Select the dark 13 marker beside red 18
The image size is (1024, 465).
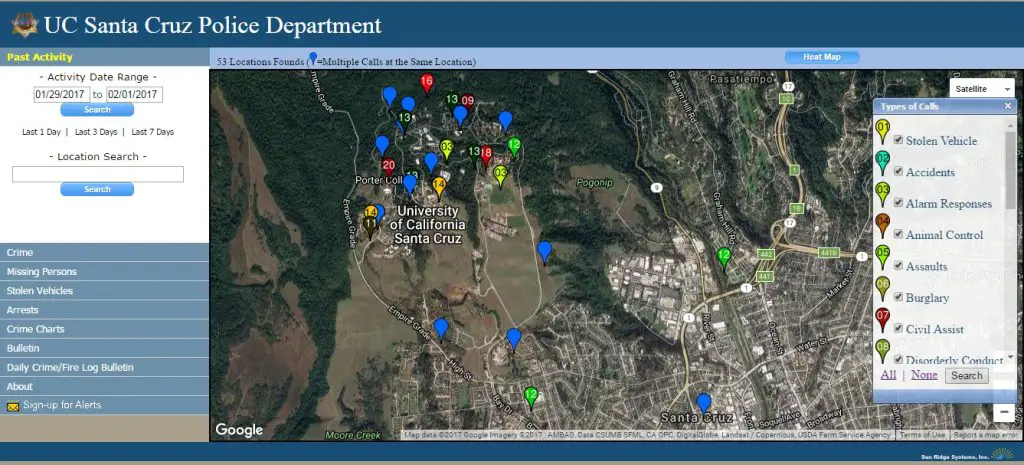[x=475, y=153]
